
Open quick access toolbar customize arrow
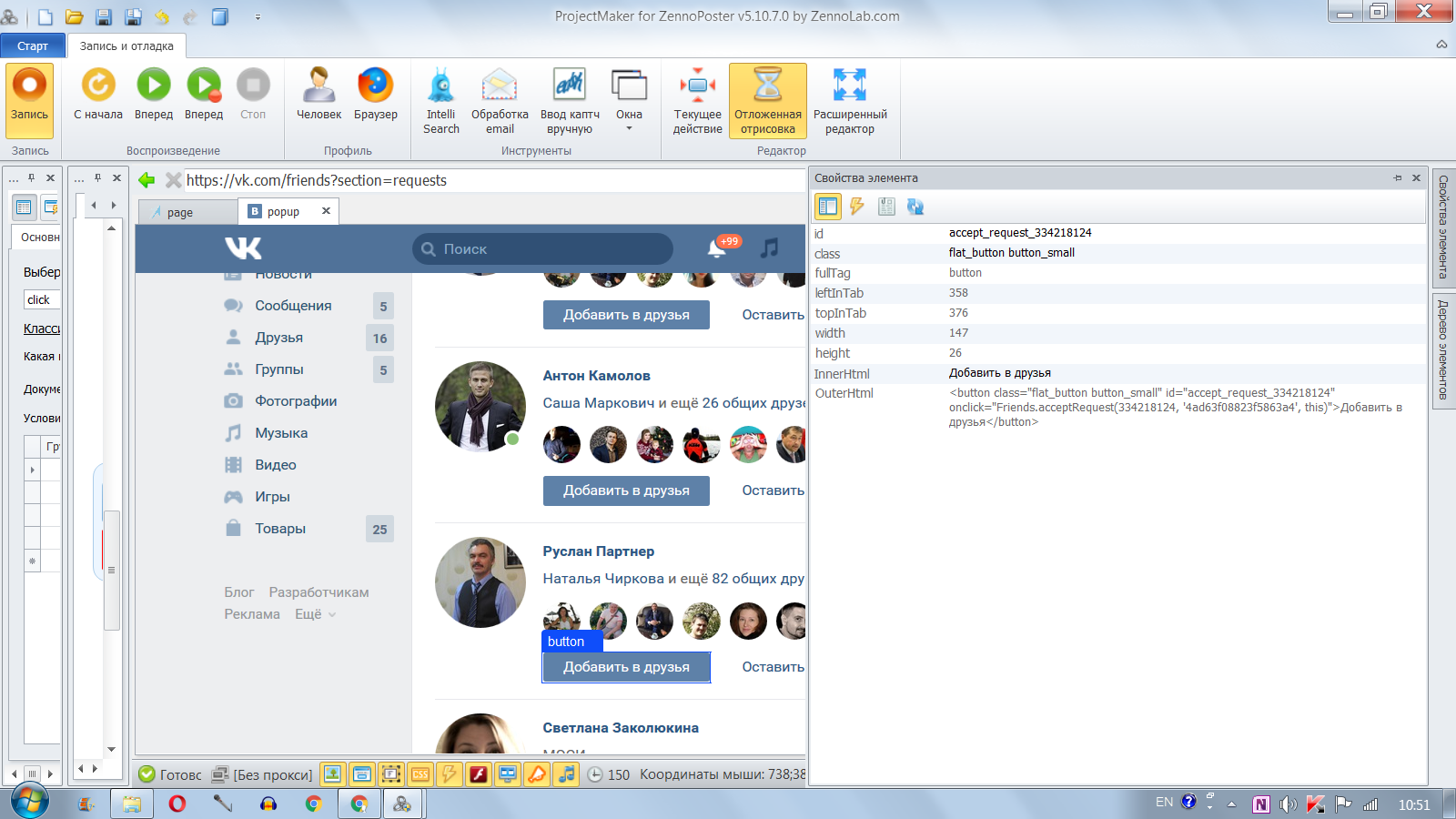click(x=258, y=16)
